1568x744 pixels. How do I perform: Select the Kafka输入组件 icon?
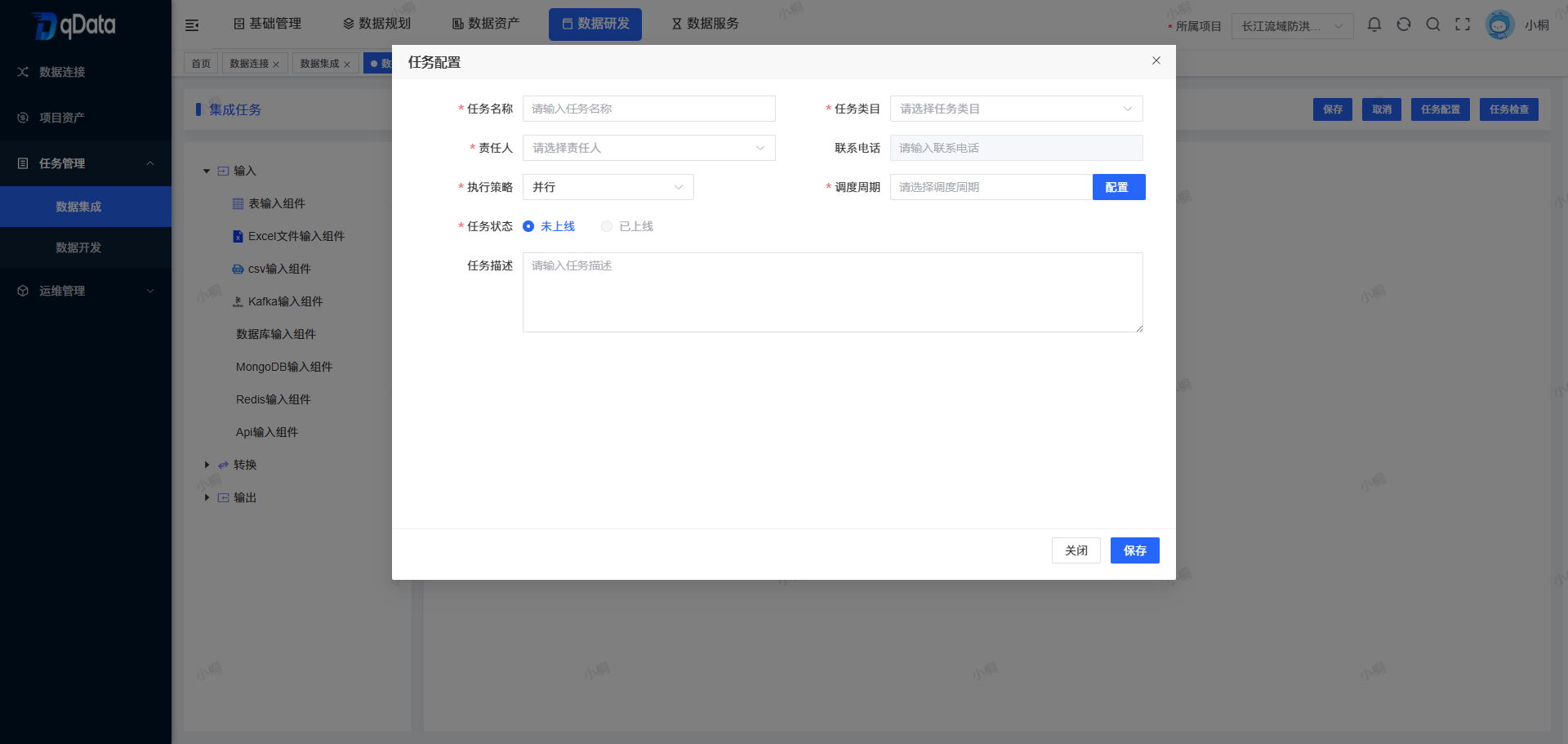pos(238,301)
